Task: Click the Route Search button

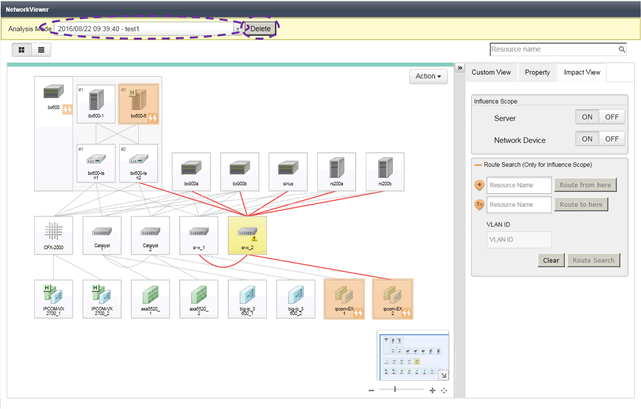Action: 593,260
